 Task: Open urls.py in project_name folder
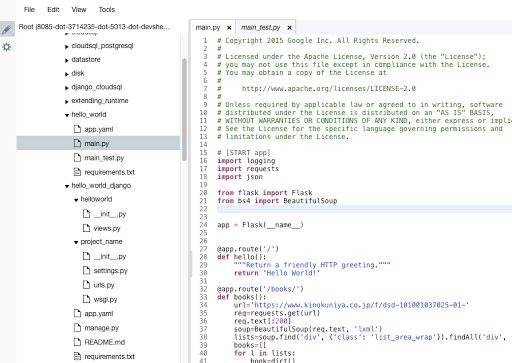[x=104, y=285]
